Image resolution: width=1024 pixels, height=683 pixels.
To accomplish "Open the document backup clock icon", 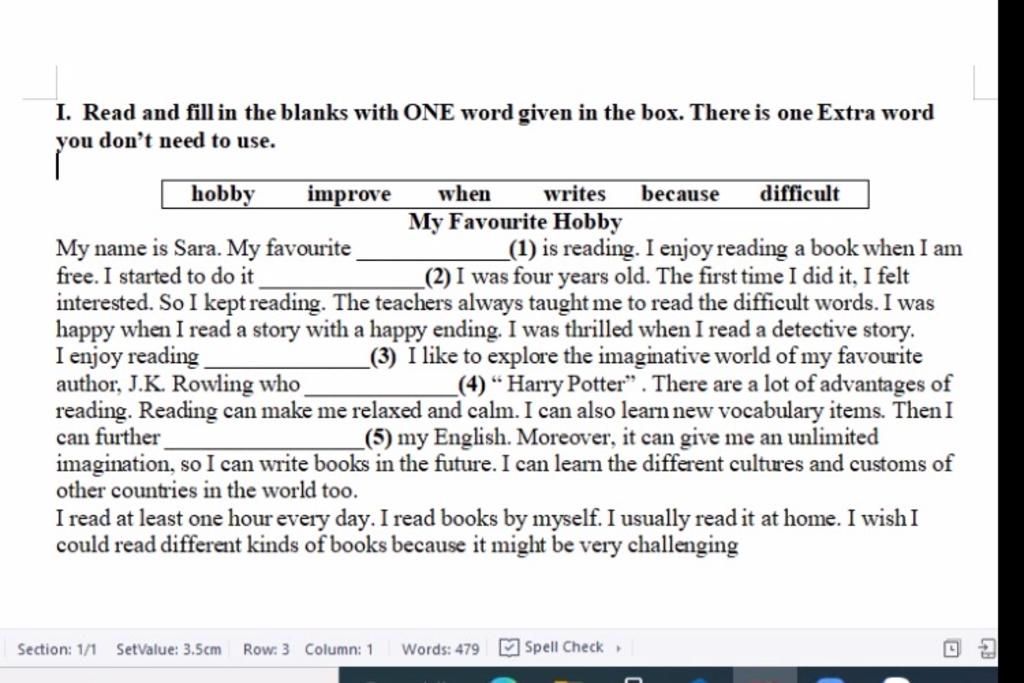I will pyautogui.click(x=952, y=648).
